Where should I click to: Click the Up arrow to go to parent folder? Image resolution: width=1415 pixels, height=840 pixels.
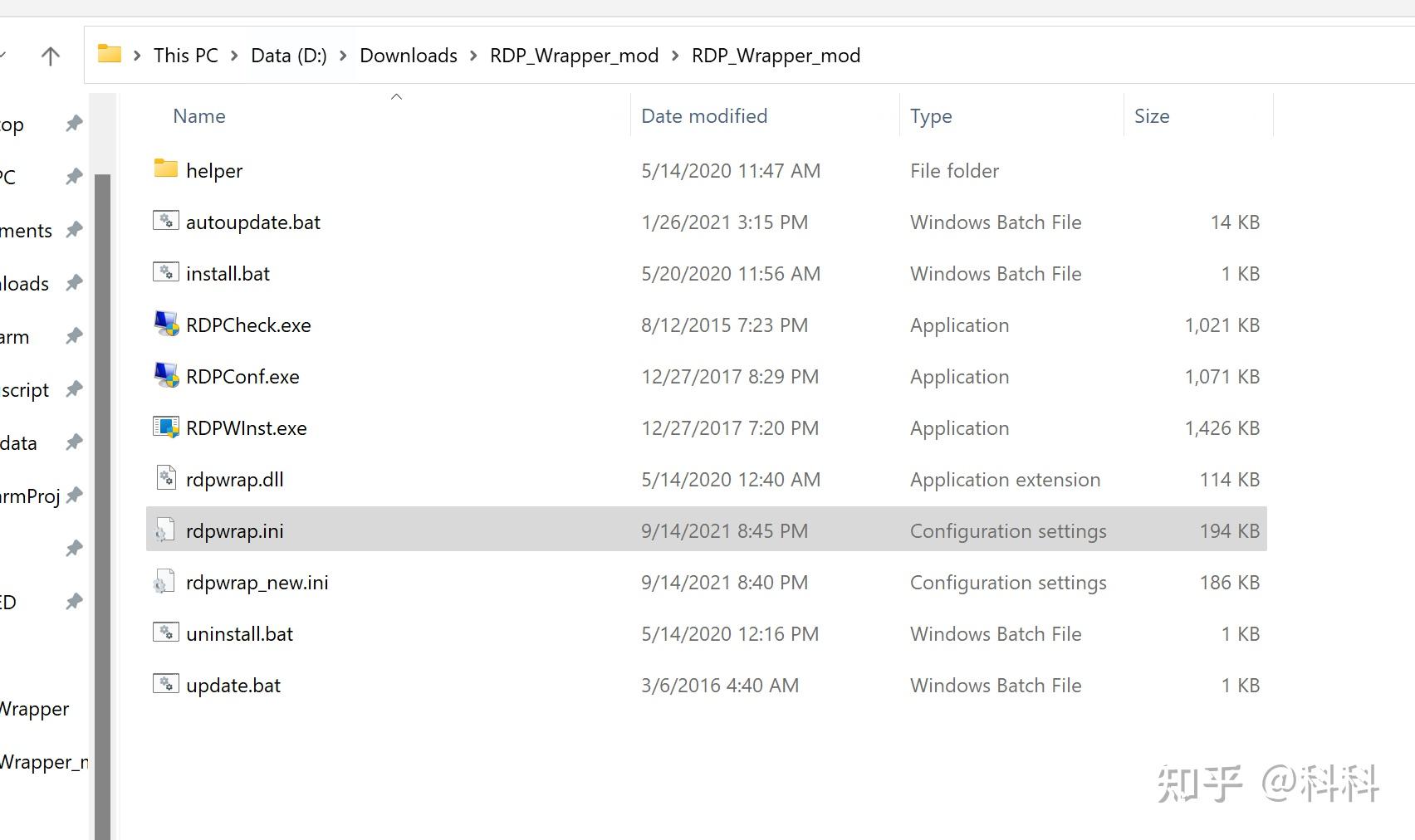50,56
